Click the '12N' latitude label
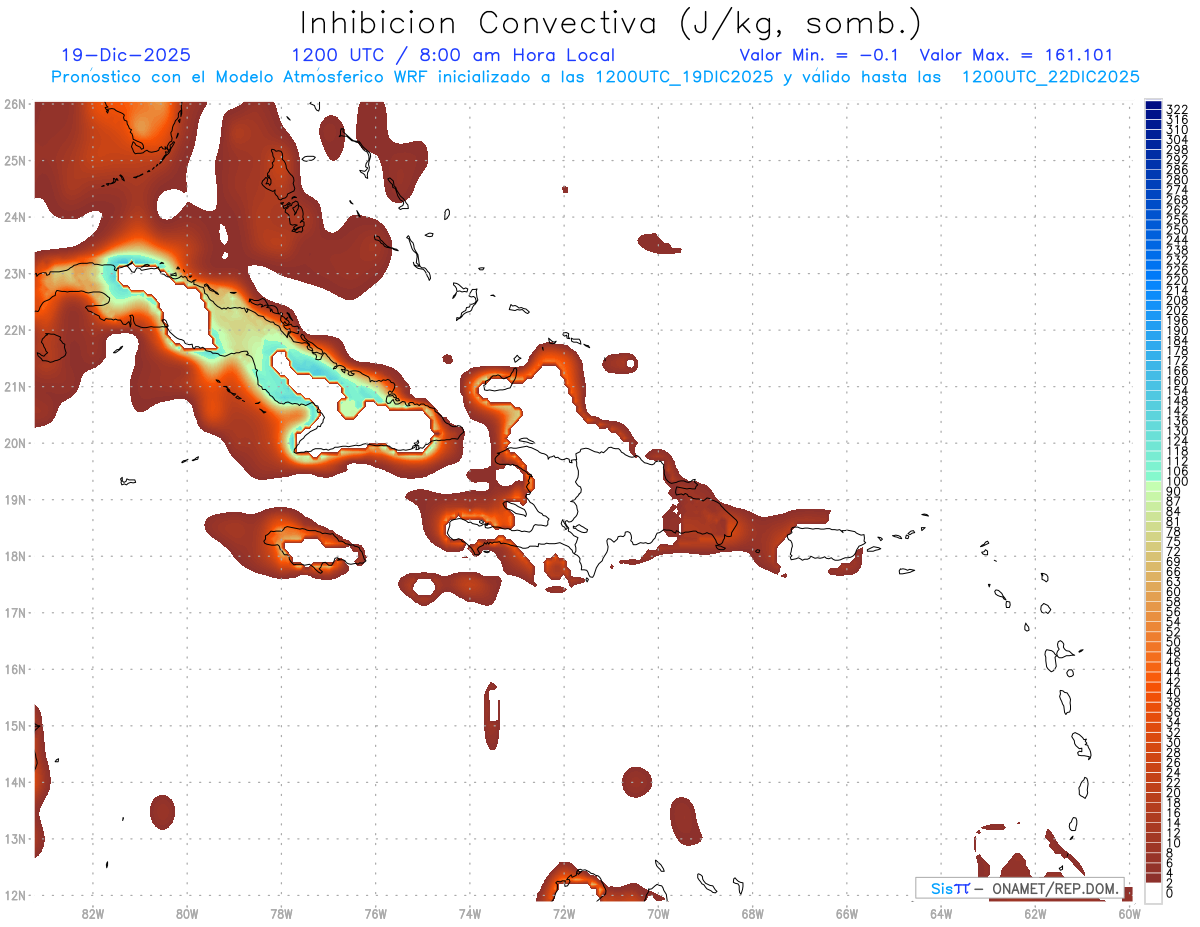Image resolution: width=1200 pixels, height=927 pixels. pyautogui.click(x=14, y=895)
